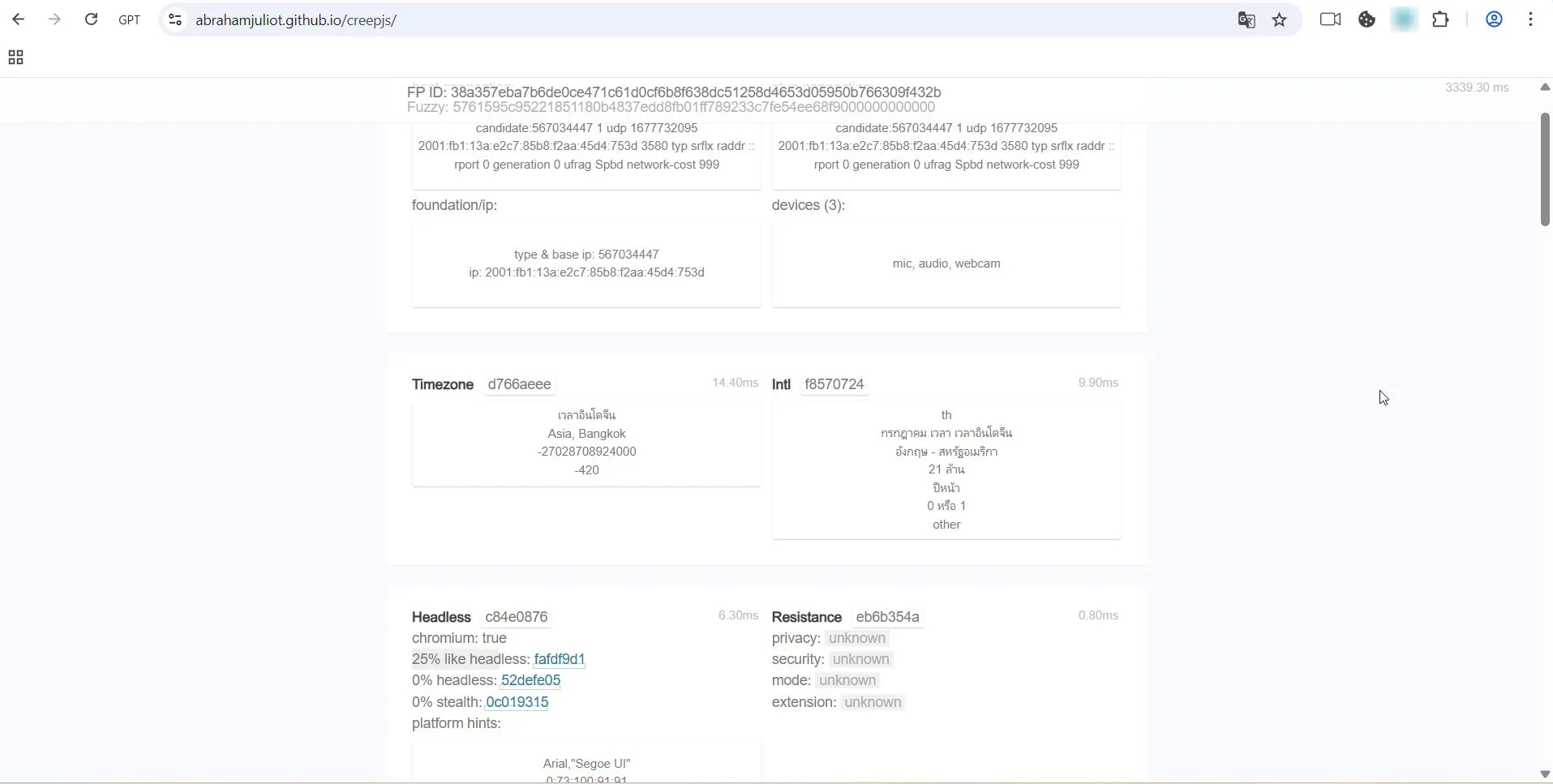Click the 14.40ms Timezone timing

pyautogui.click(x=735, y=383)
